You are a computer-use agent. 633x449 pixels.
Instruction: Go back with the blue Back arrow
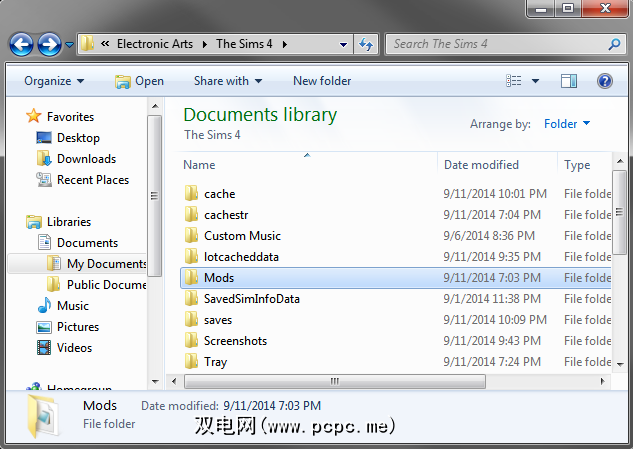pyautogui.click(x=21, y=44)
